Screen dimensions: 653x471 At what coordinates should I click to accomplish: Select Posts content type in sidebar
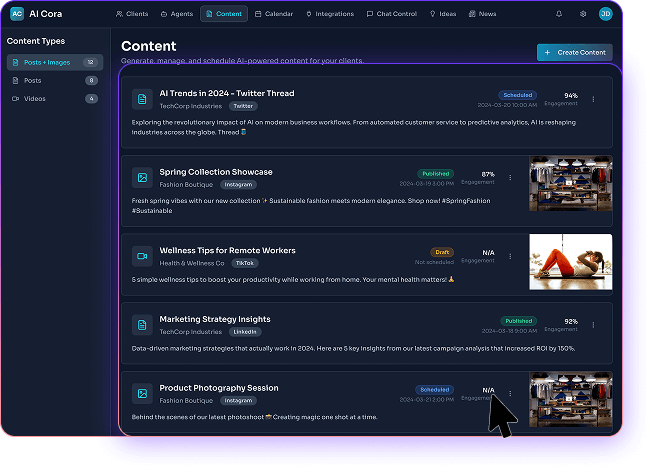(x=55, y=80)
